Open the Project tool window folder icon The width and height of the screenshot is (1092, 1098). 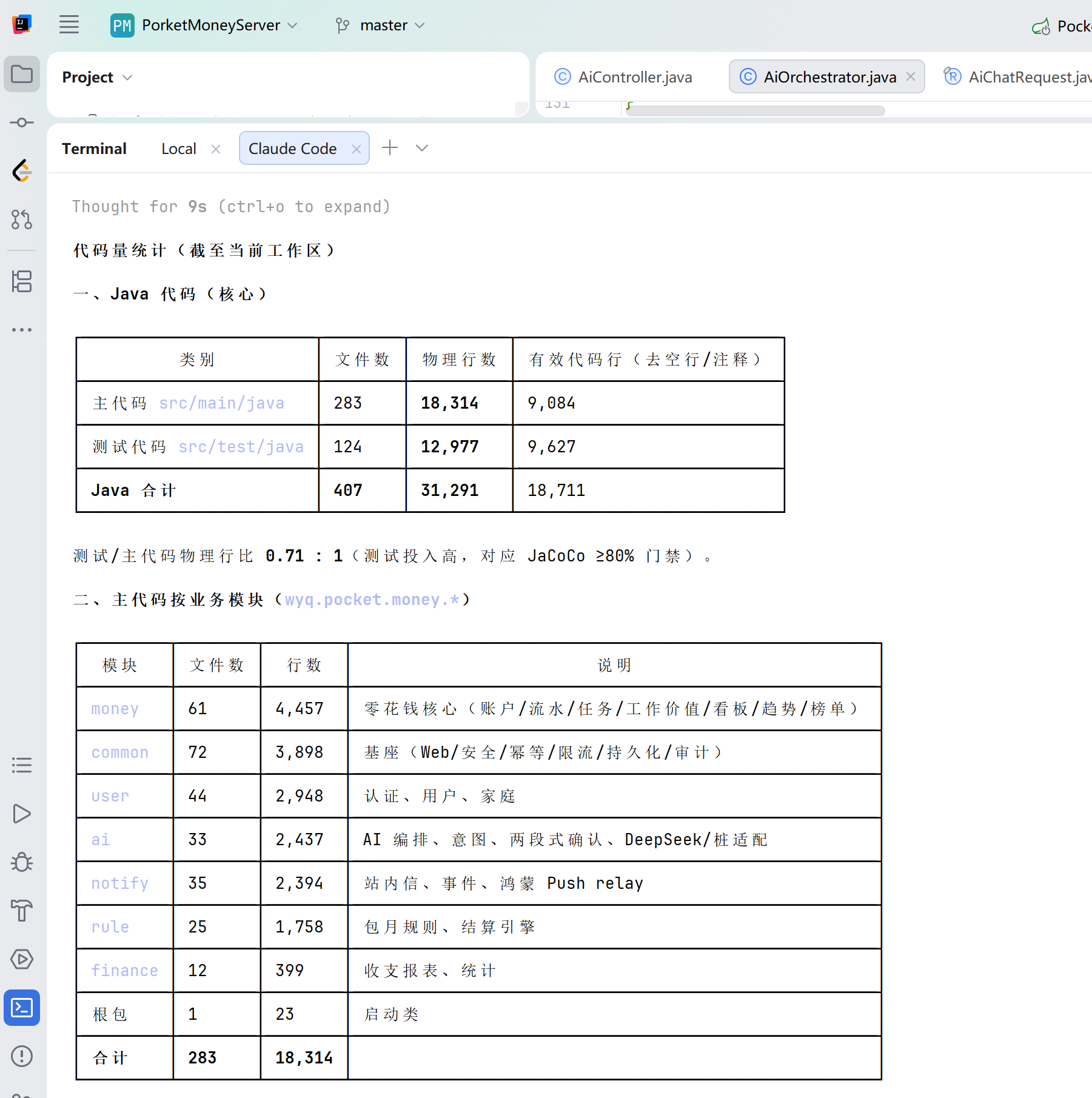click(x=22, y=74)
